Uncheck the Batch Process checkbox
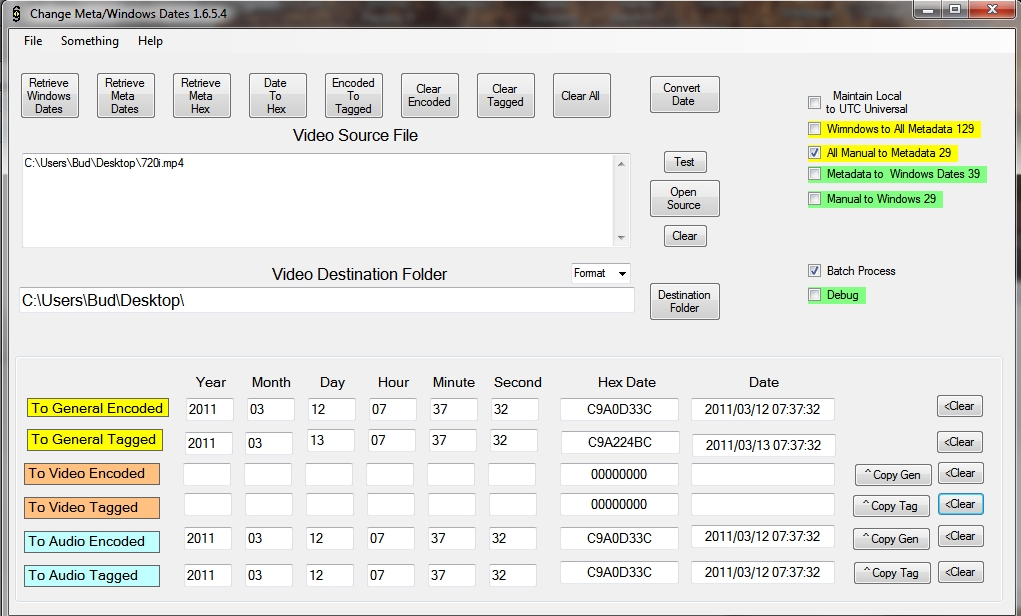Screen dimensions: 1021x616 815,270
